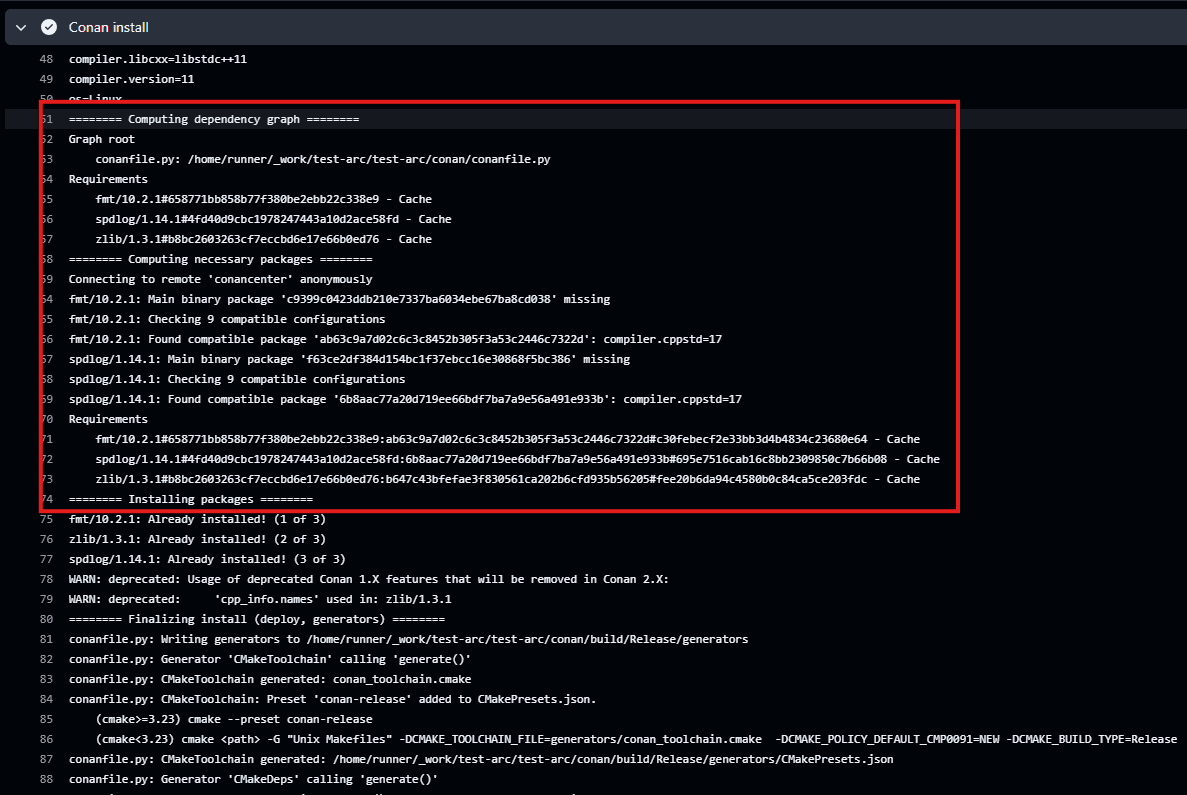Screen dimensions: 1187x795
Task: Click the 'cmake --preset conan-release' log line
Action: 234,719
